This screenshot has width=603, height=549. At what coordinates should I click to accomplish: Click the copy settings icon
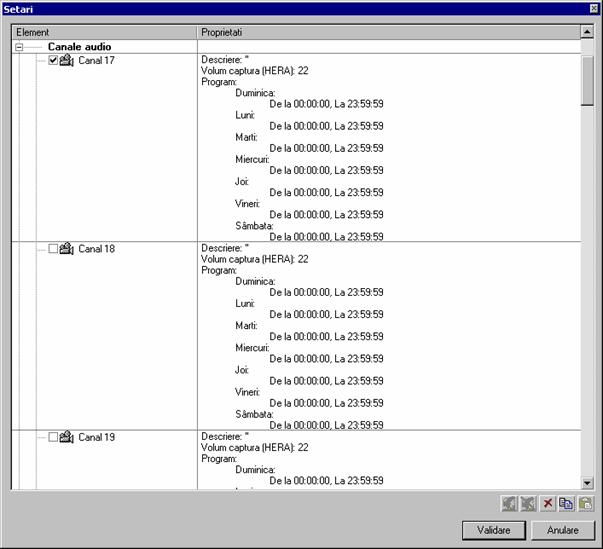pyautogui.click(x=567, y=503)
